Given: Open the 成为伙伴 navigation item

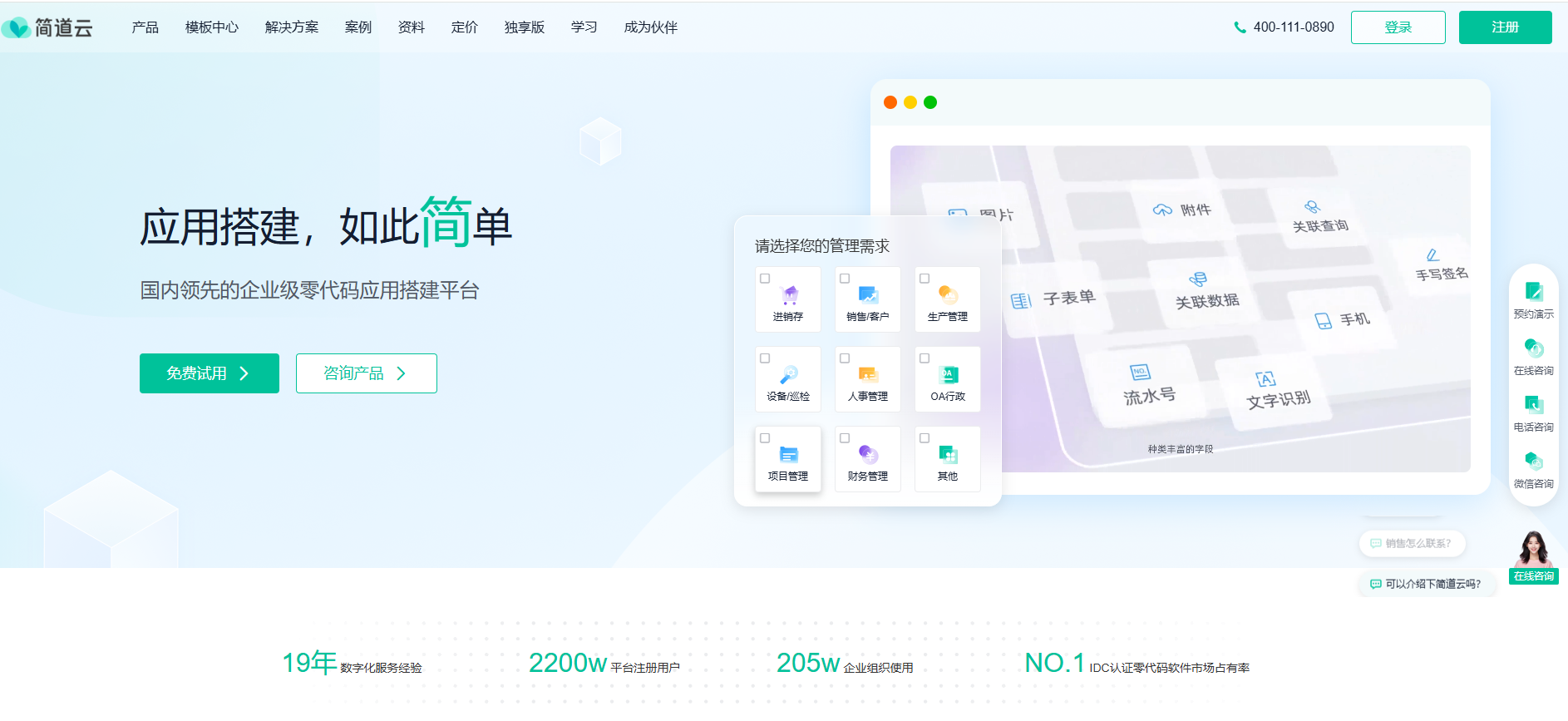Looking at the screenshot, I should (651, 27).
